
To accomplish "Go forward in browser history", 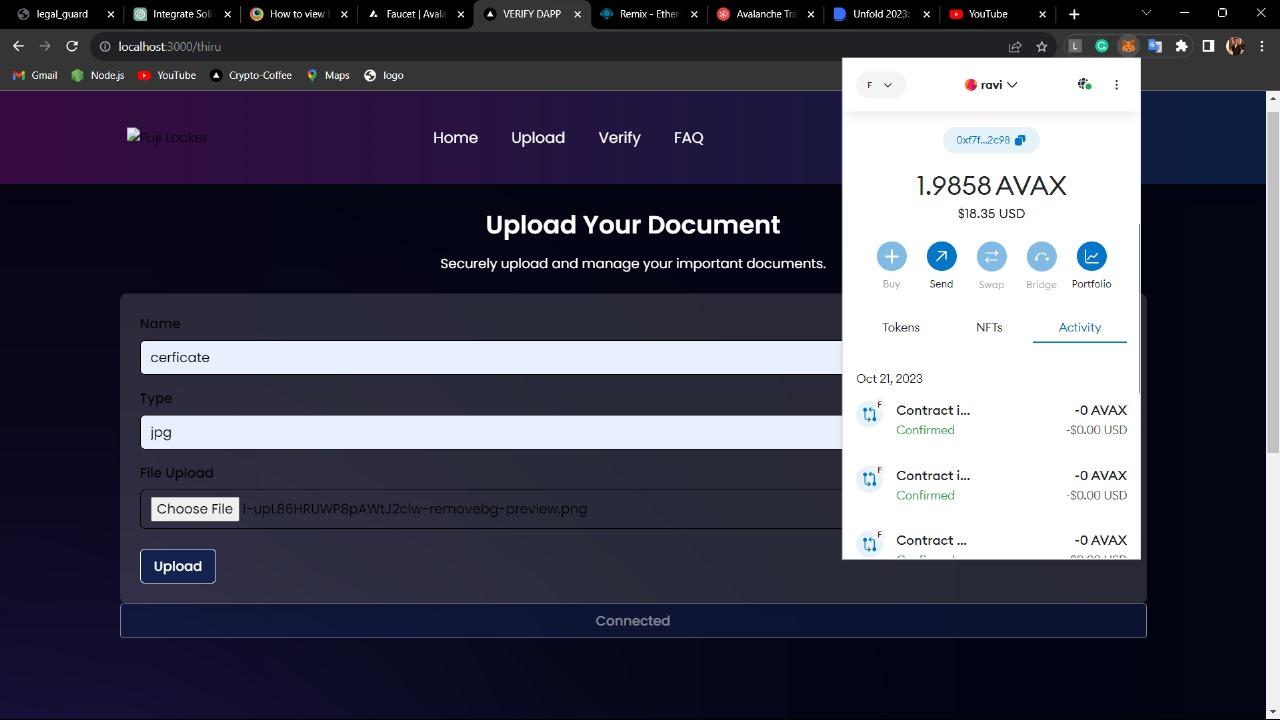I will pos(45,46).
